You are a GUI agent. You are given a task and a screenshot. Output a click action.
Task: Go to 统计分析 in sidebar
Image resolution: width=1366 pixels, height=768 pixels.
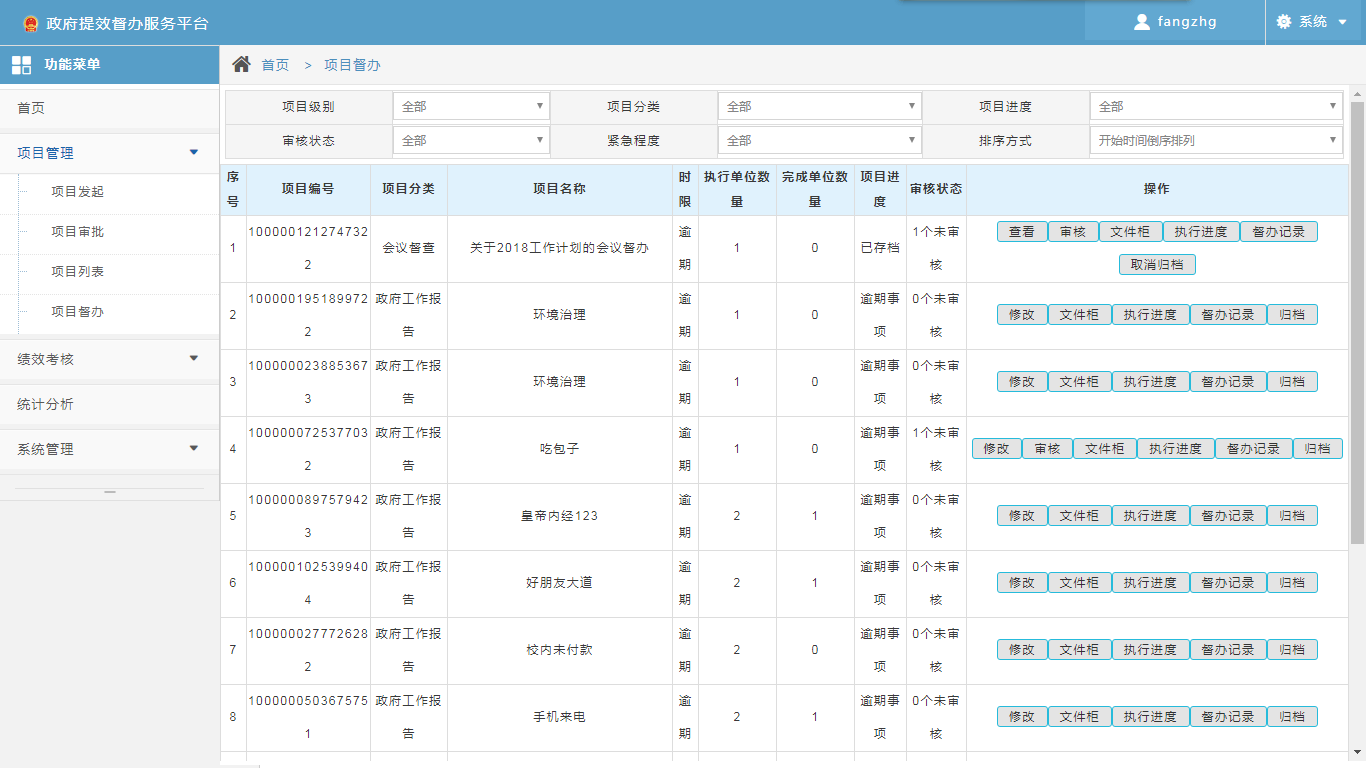pos(45,405)
